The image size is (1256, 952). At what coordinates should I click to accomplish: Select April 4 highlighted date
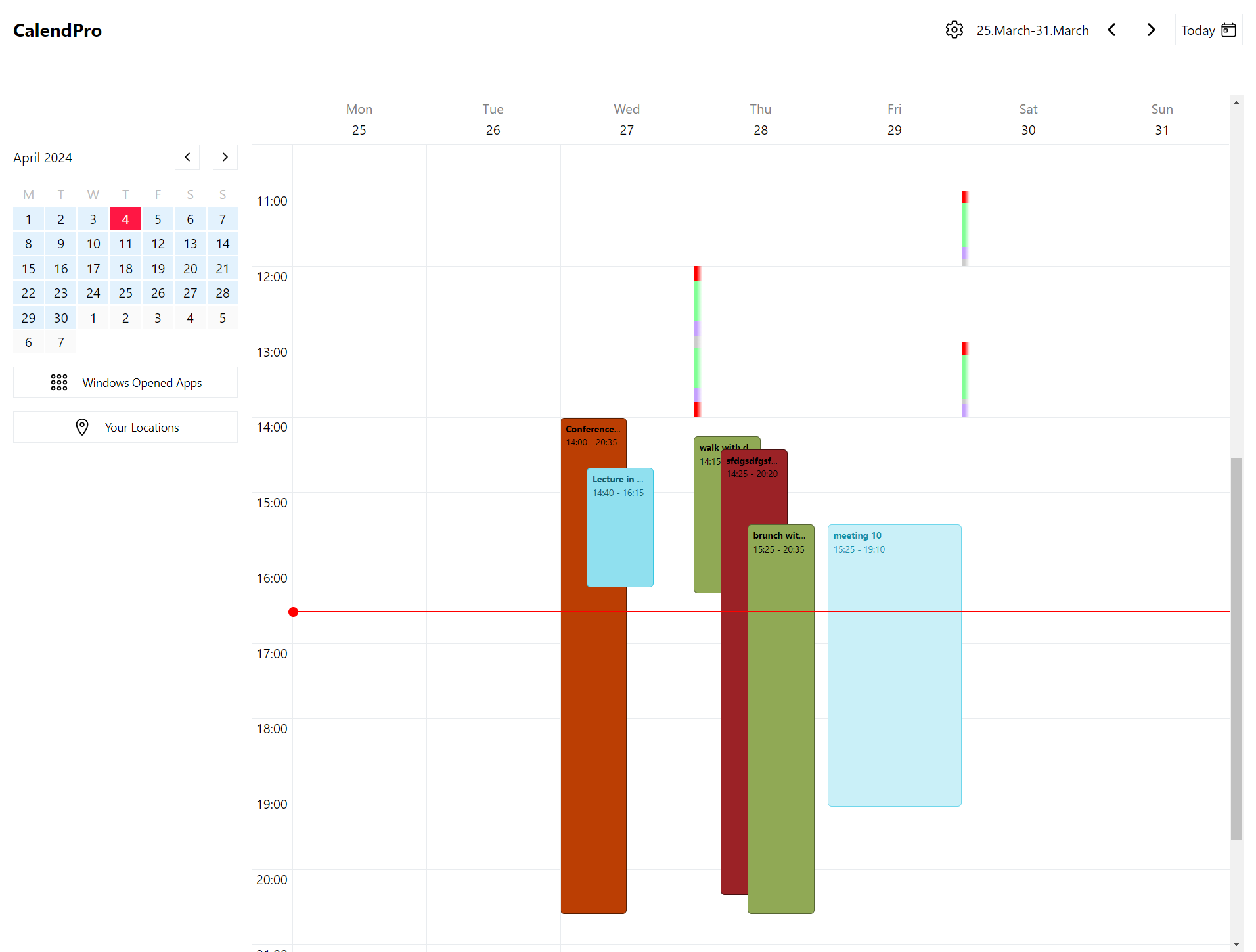tap(125, 219)
